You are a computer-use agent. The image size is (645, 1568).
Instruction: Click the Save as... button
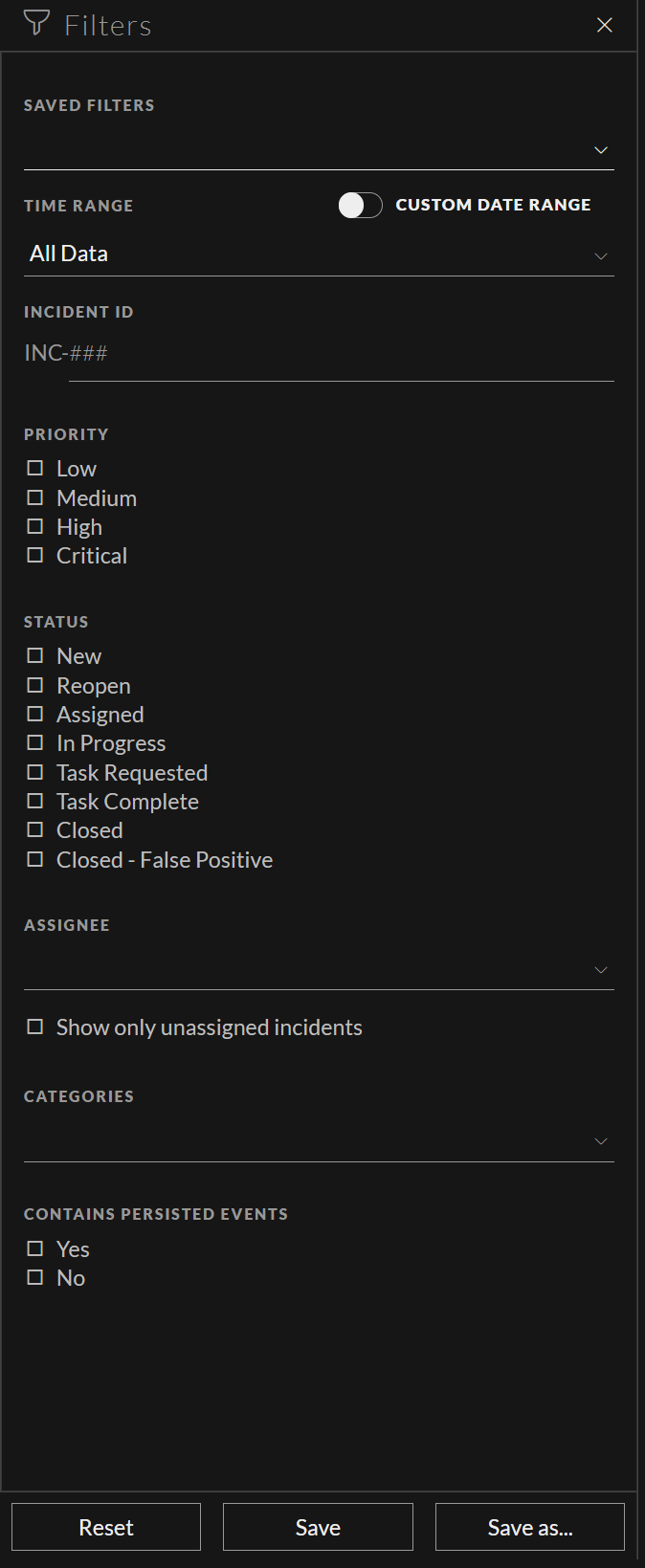tap(529, 1526)
